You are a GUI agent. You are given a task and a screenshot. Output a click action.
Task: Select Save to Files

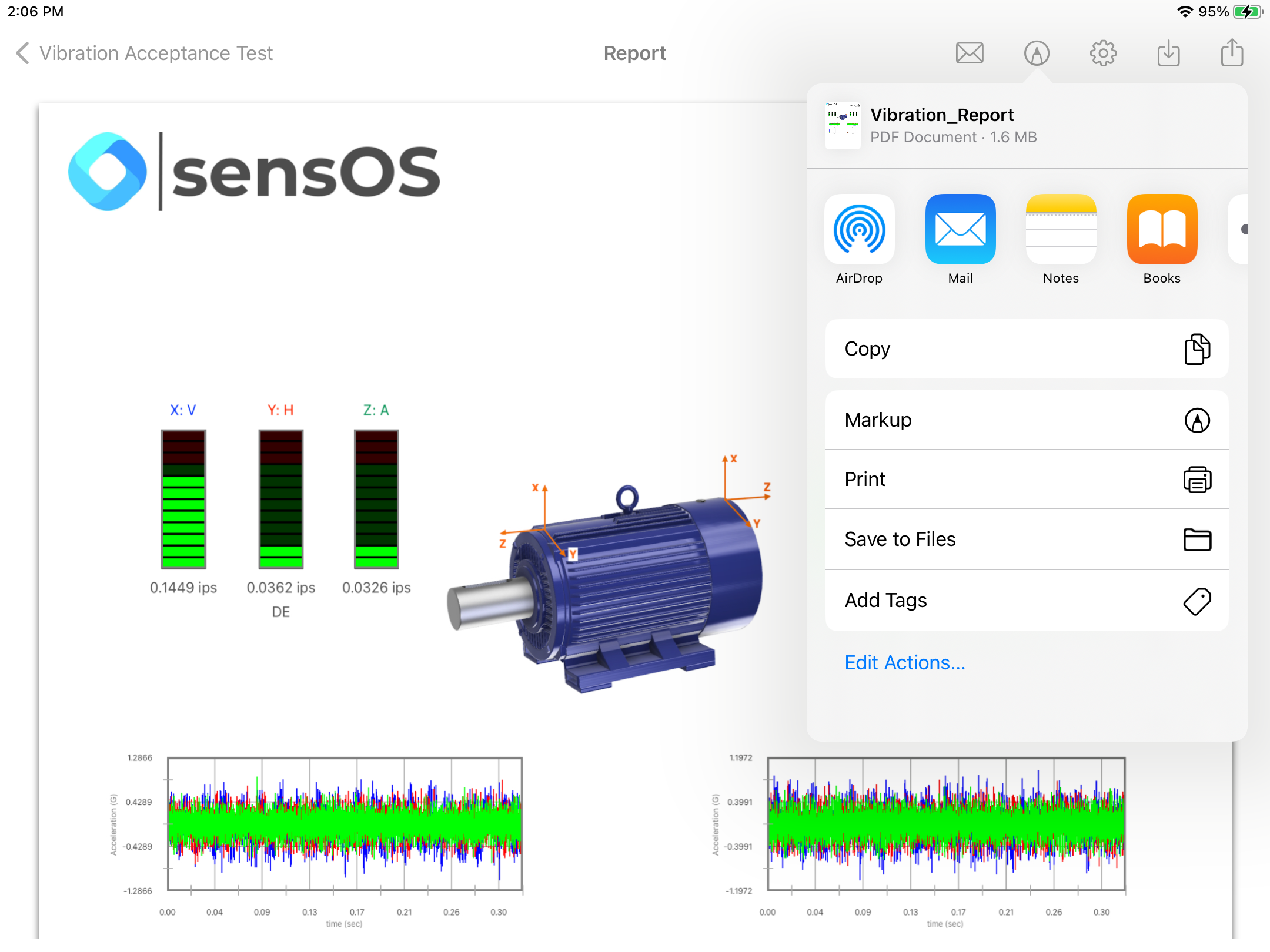[x=1027, y=539]
